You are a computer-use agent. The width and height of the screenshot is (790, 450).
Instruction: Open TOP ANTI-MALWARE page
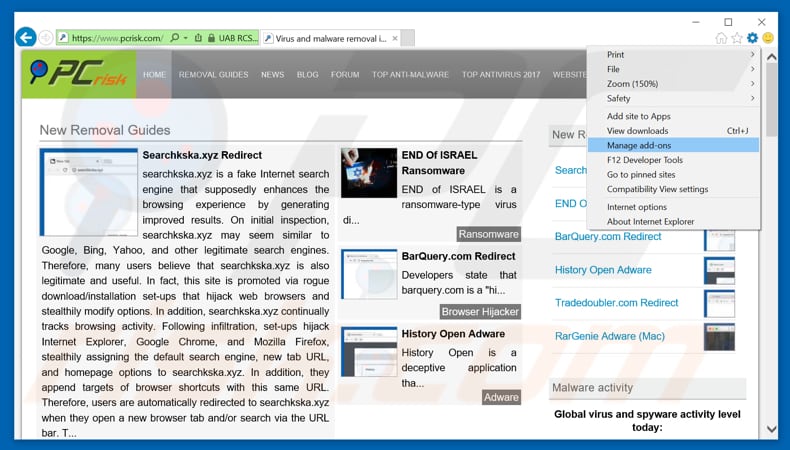click(x=410, y=75)
